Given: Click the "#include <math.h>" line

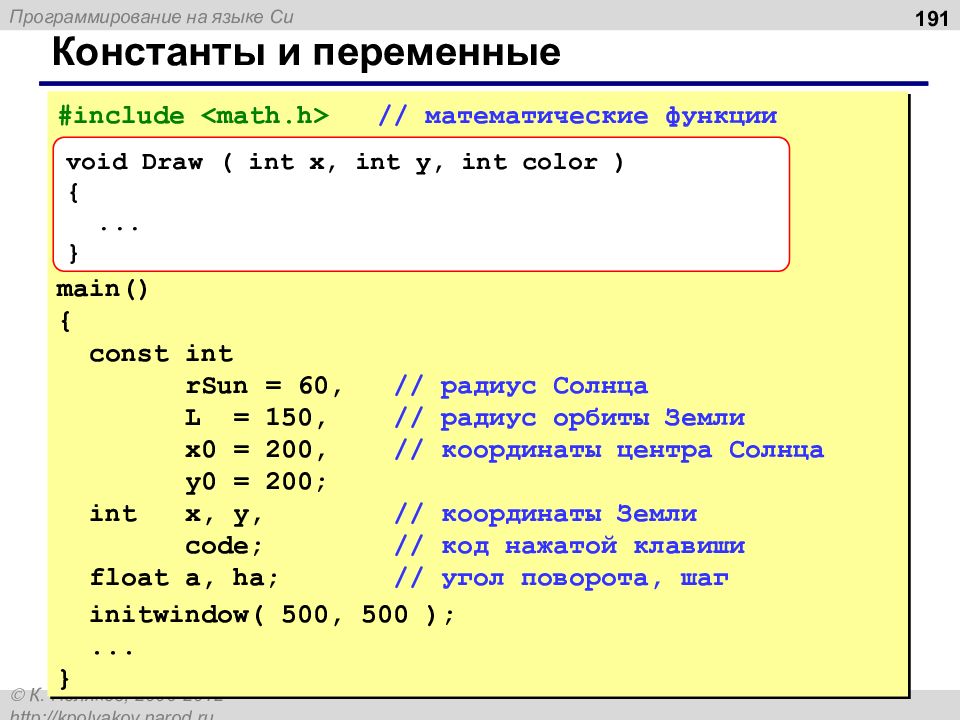Looking at the screenshot, I should click(x=193, y=116).
